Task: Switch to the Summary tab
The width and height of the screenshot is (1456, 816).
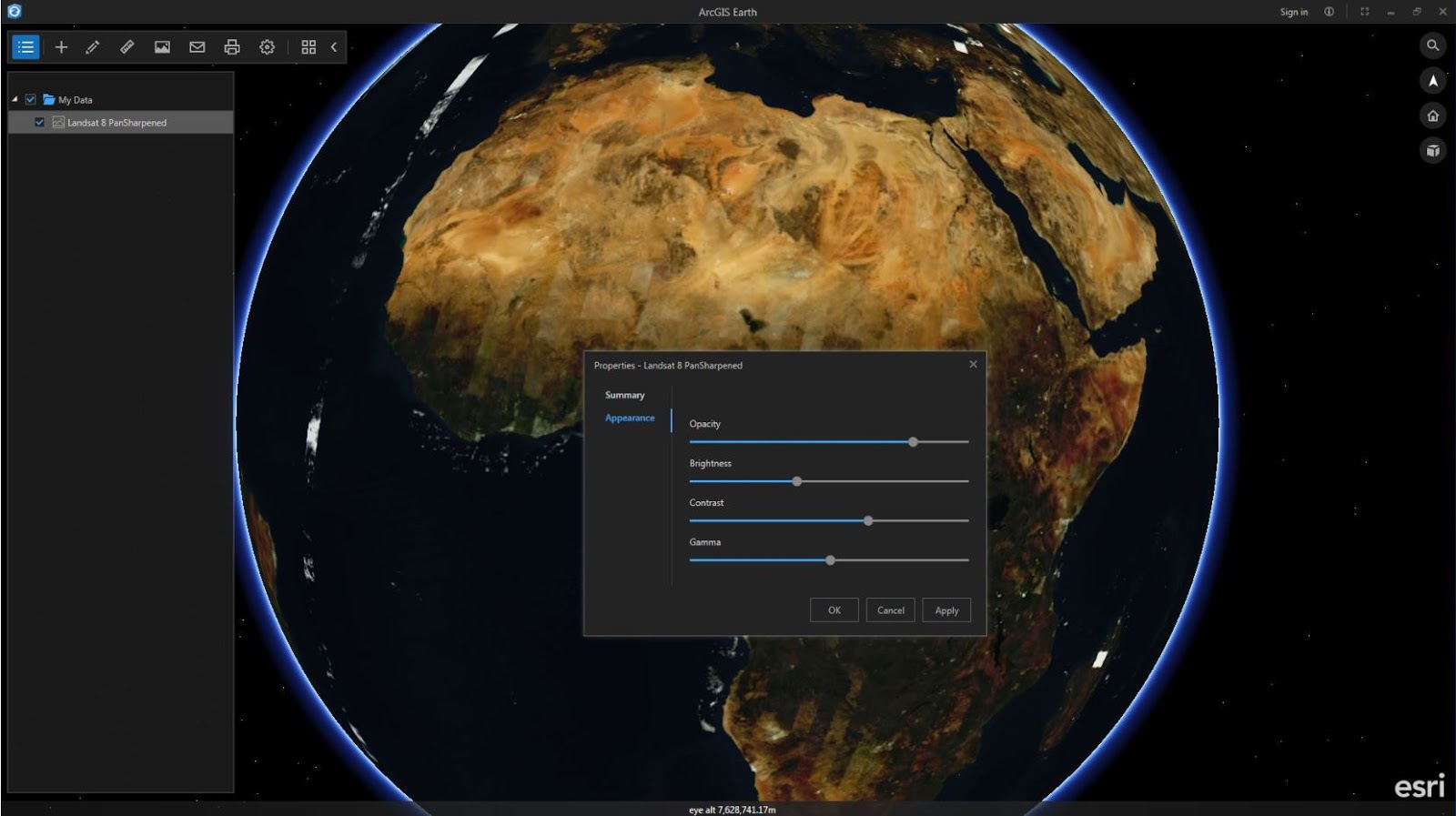Action: [624, 395]
